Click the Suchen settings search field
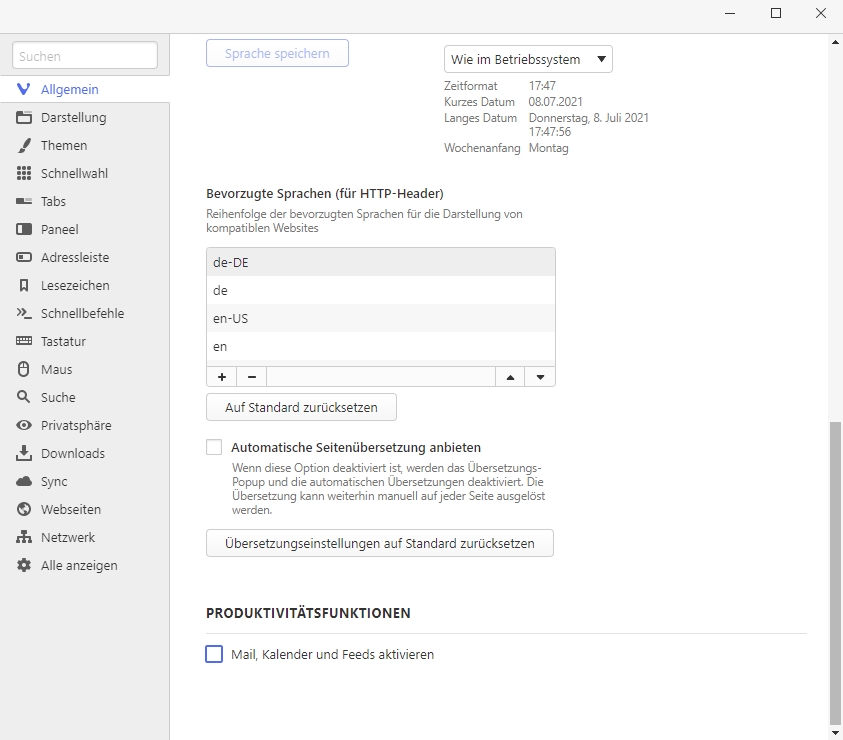Image resolution: width=843 pixels, height=740 pixels. click(x=85, y=55)
